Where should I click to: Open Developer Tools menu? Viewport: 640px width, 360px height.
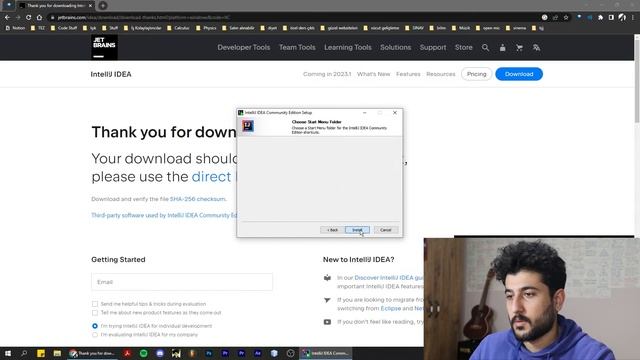(244, 47)
